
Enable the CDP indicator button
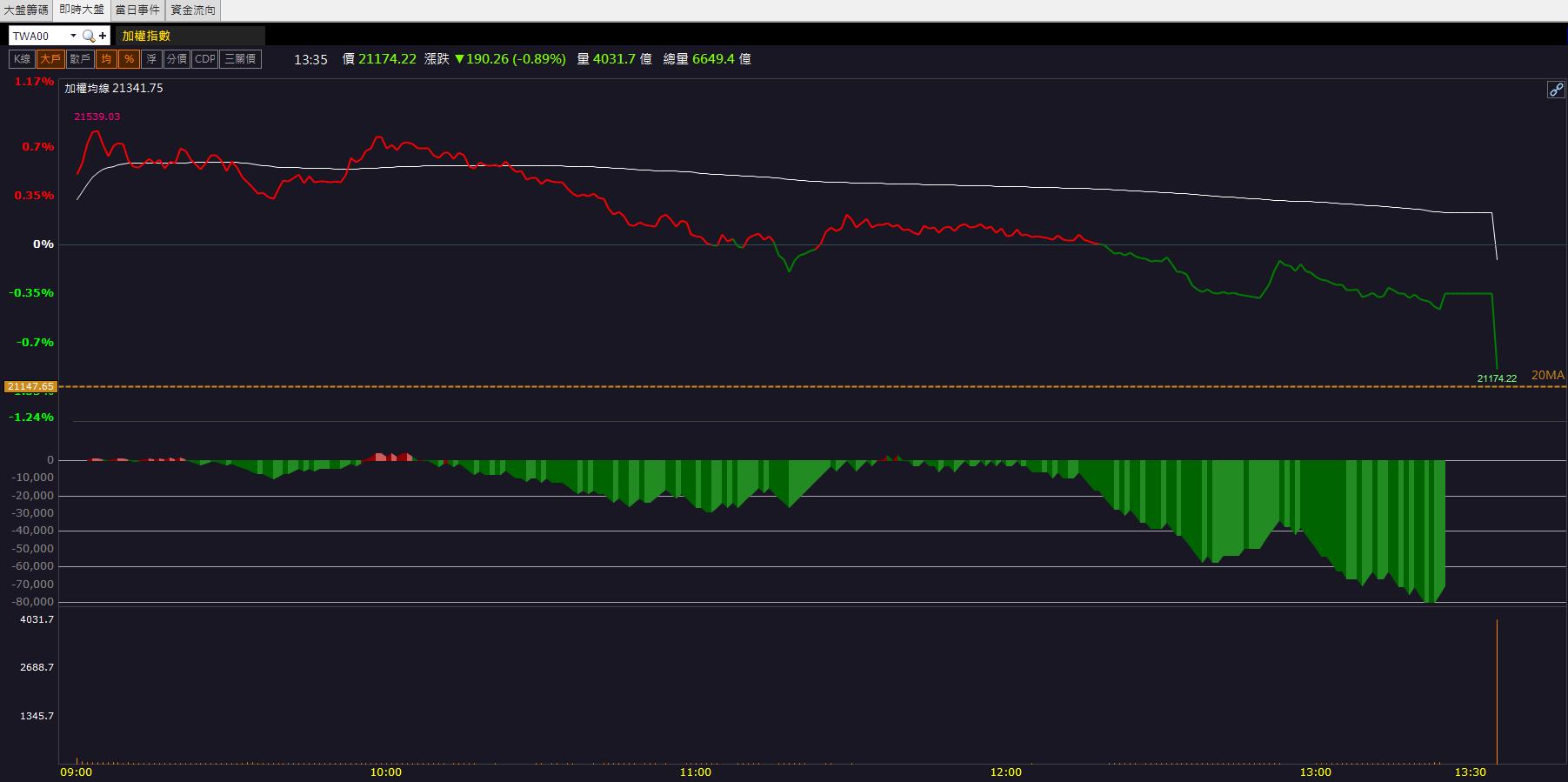(205, 59)
